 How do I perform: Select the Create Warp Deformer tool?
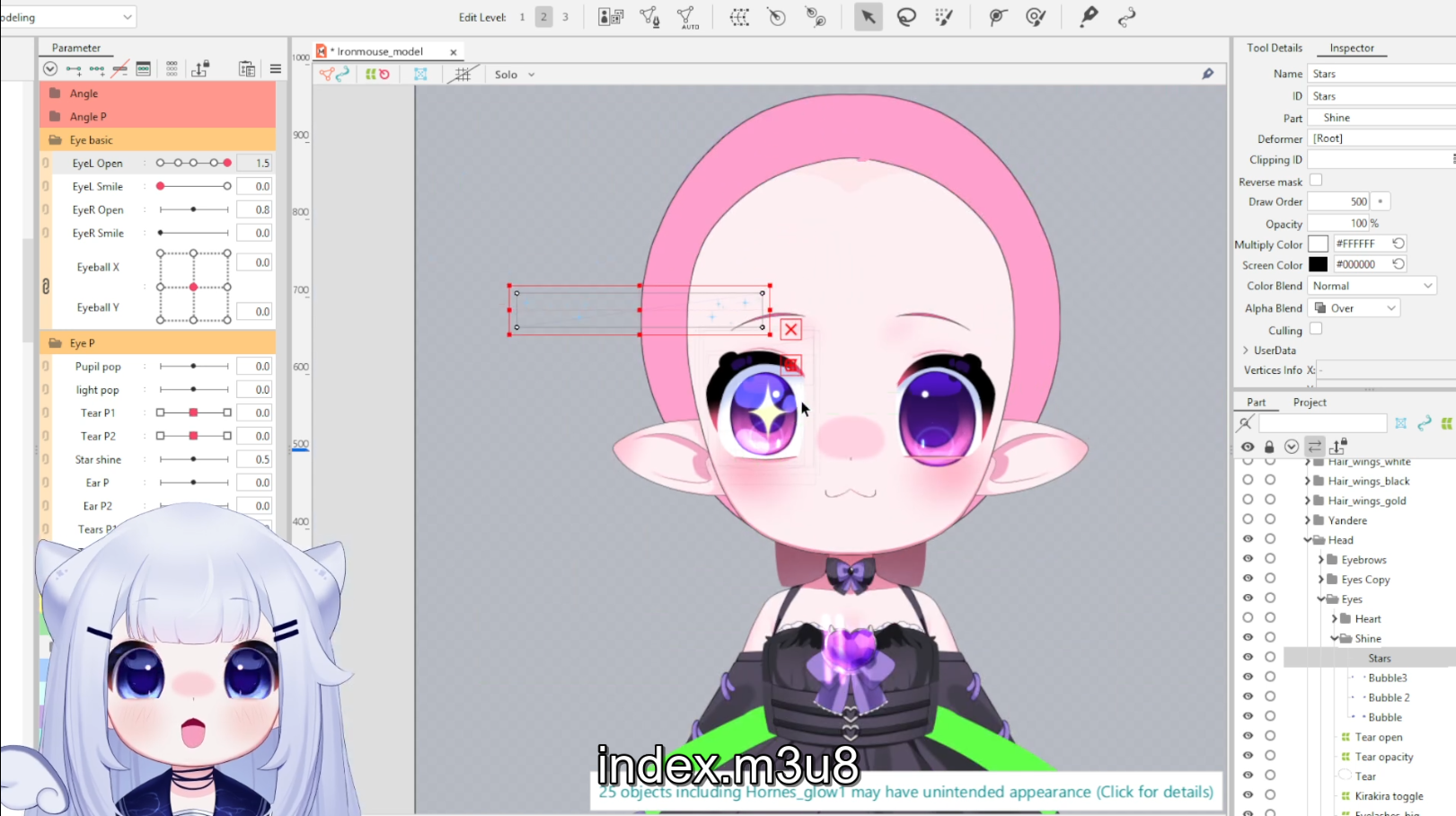coord(739,17)
